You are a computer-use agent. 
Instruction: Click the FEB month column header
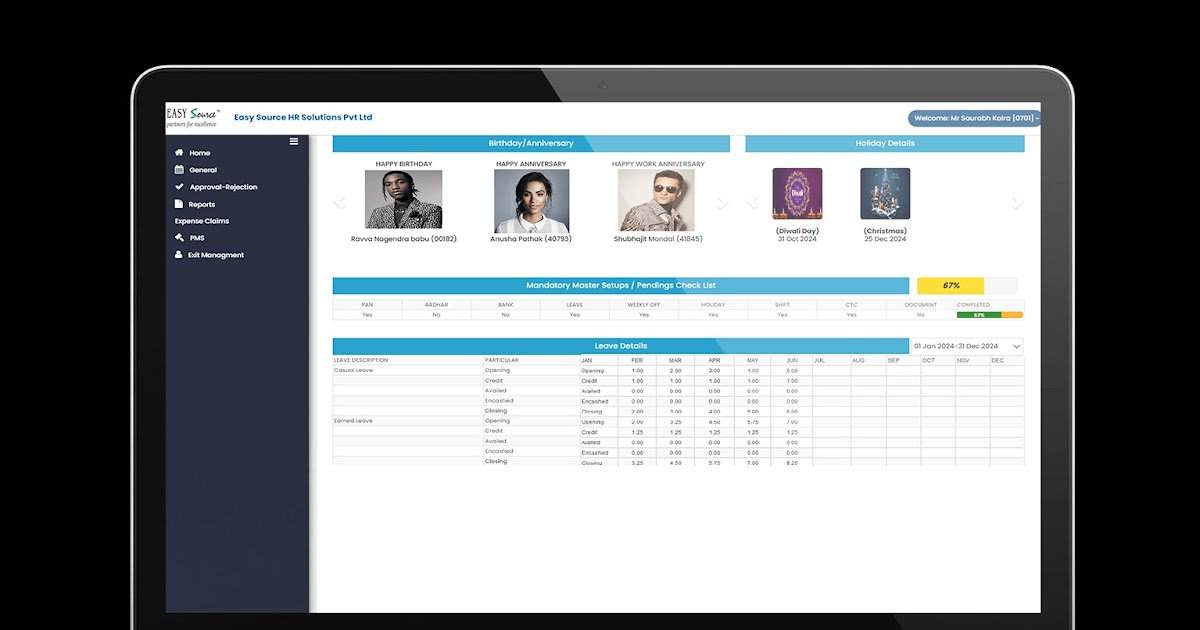(637, 360)
